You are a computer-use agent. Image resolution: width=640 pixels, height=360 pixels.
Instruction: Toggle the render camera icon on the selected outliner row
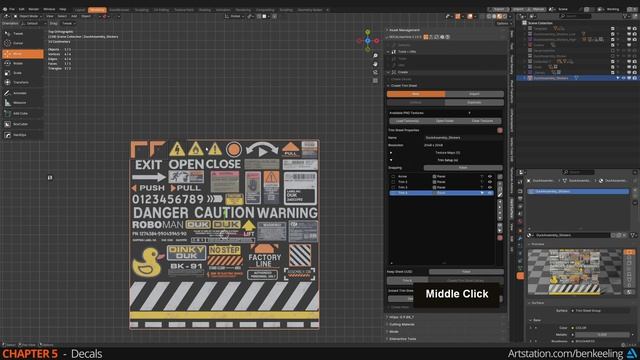[635, 78]
